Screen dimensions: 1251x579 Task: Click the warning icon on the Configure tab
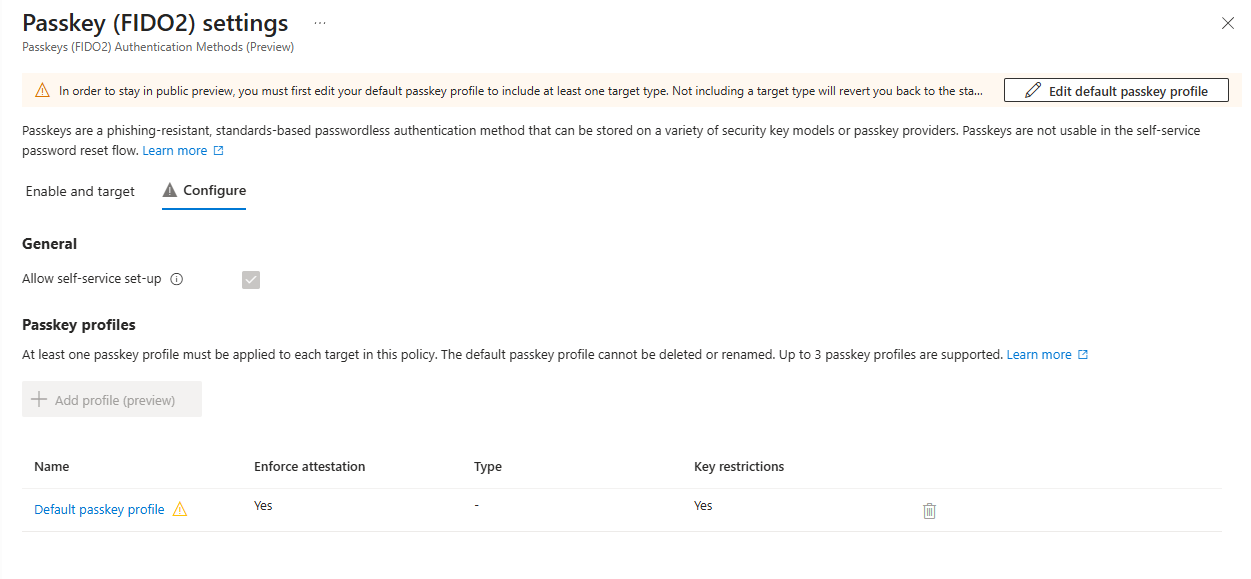169,189
